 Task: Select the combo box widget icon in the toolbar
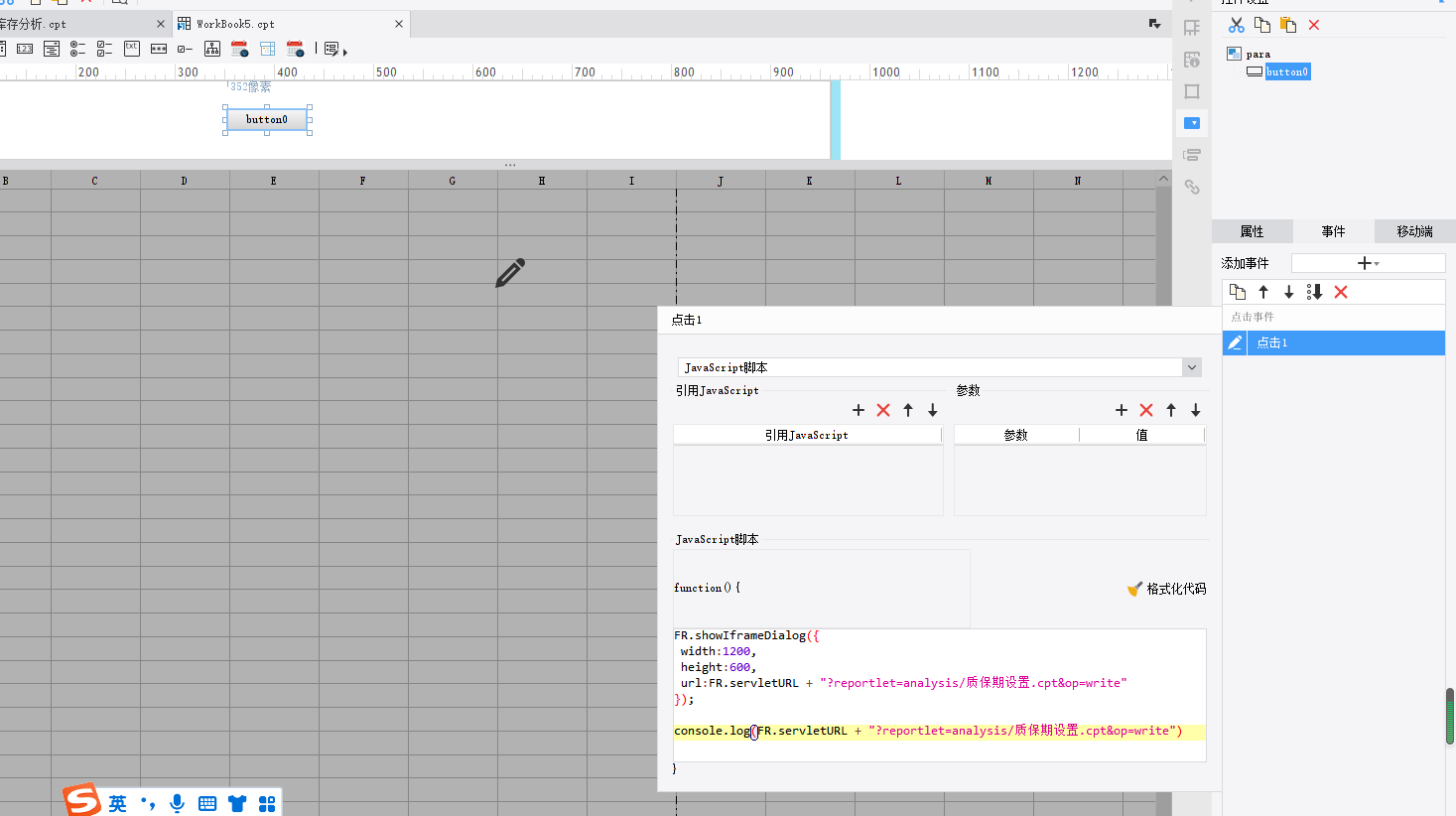(x=52, y=49)
